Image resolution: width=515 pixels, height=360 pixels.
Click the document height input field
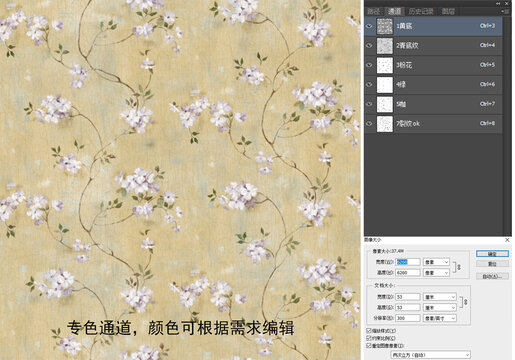point(408,307)
